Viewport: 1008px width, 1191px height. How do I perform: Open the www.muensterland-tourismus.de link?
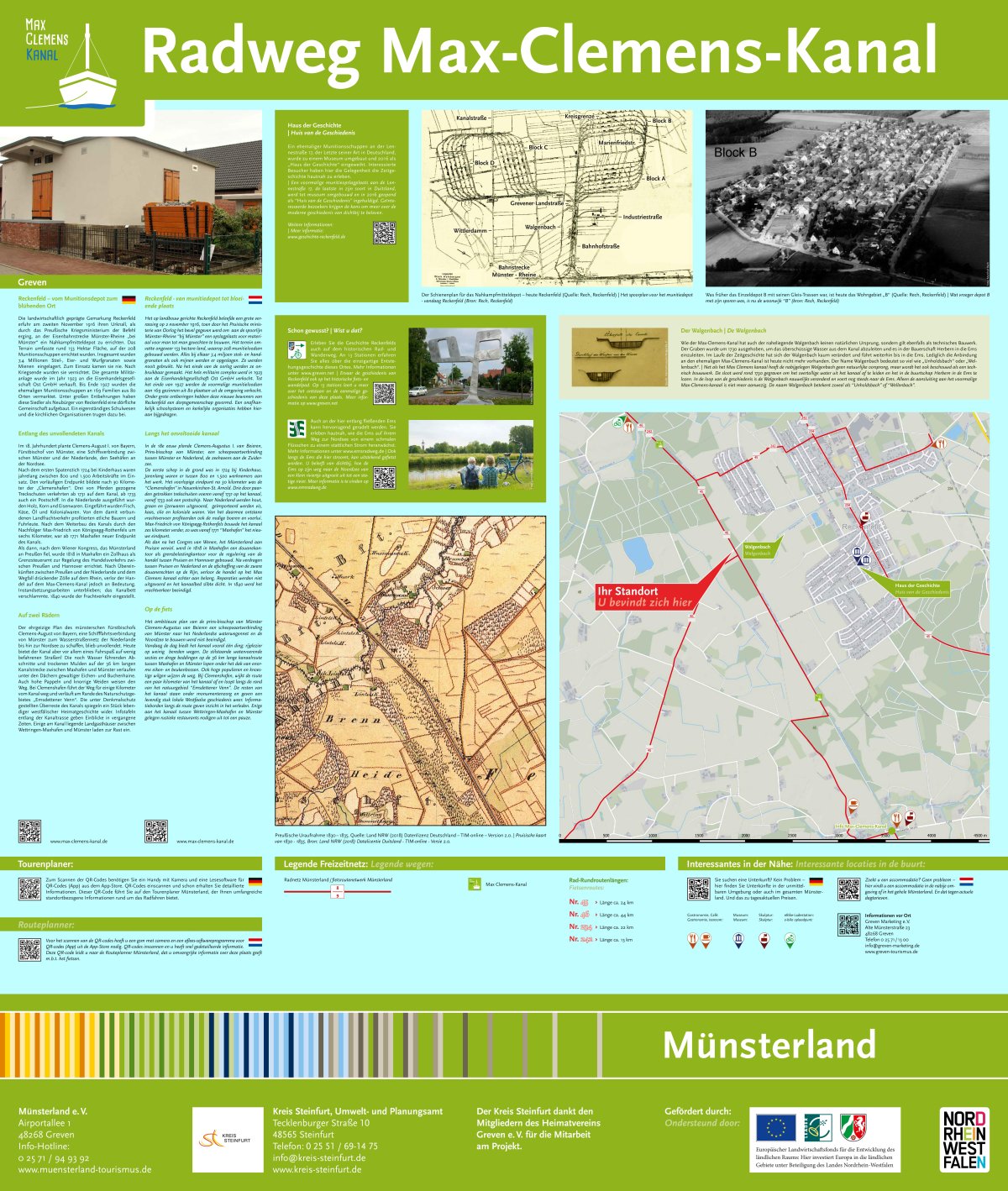85,1169
